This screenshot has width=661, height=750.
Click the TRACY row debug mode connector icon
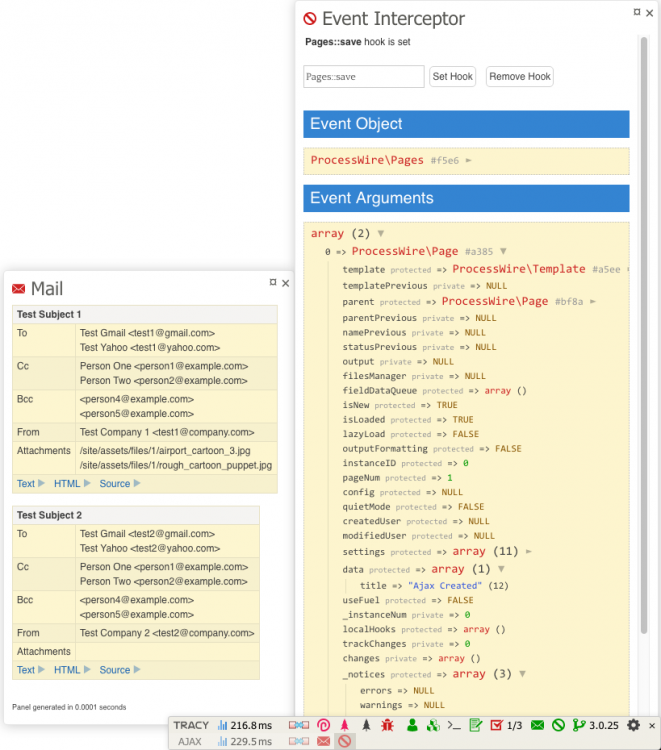(299, 725)
